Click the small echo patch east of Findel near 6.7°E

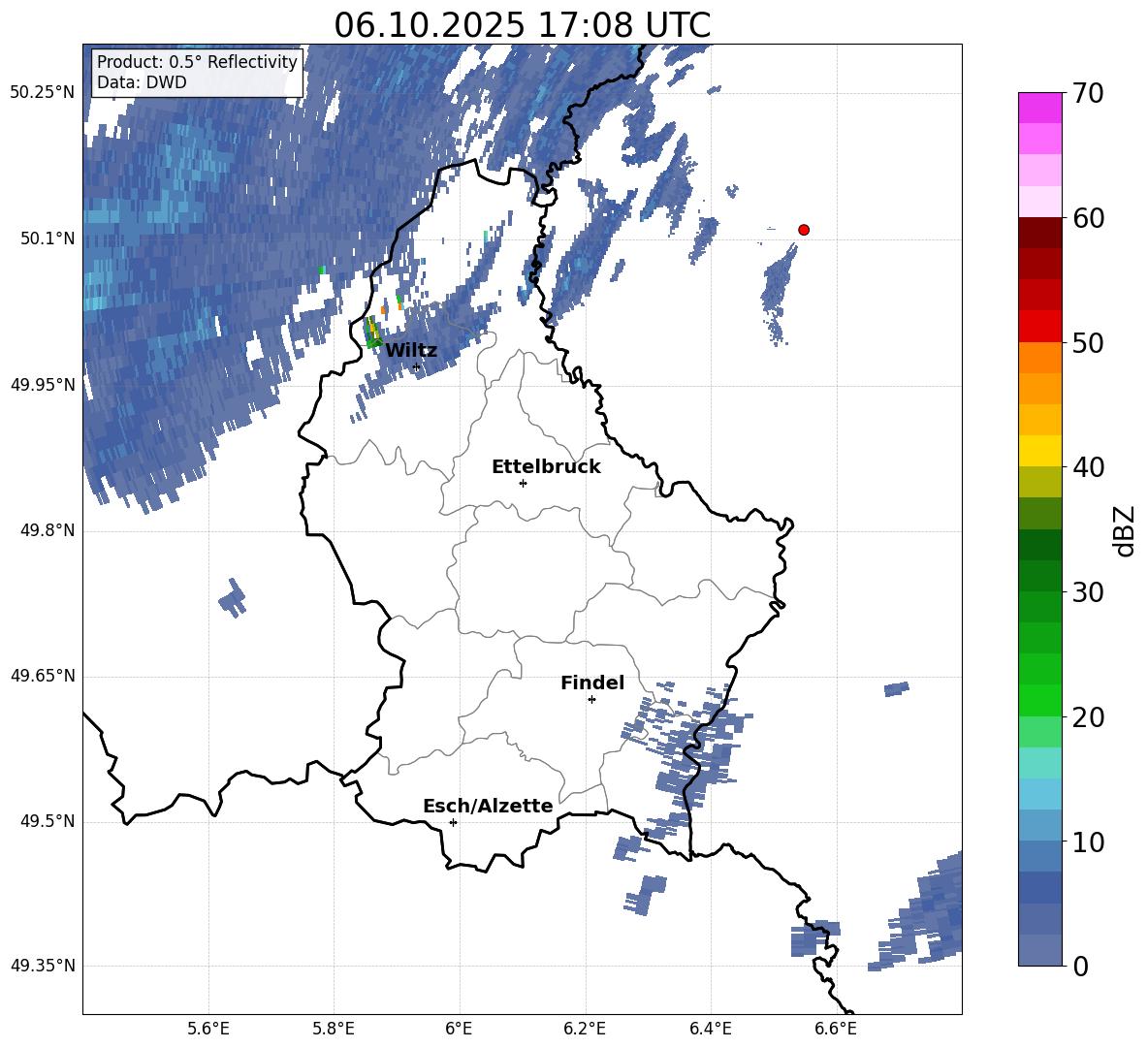[x=897, y=688]
